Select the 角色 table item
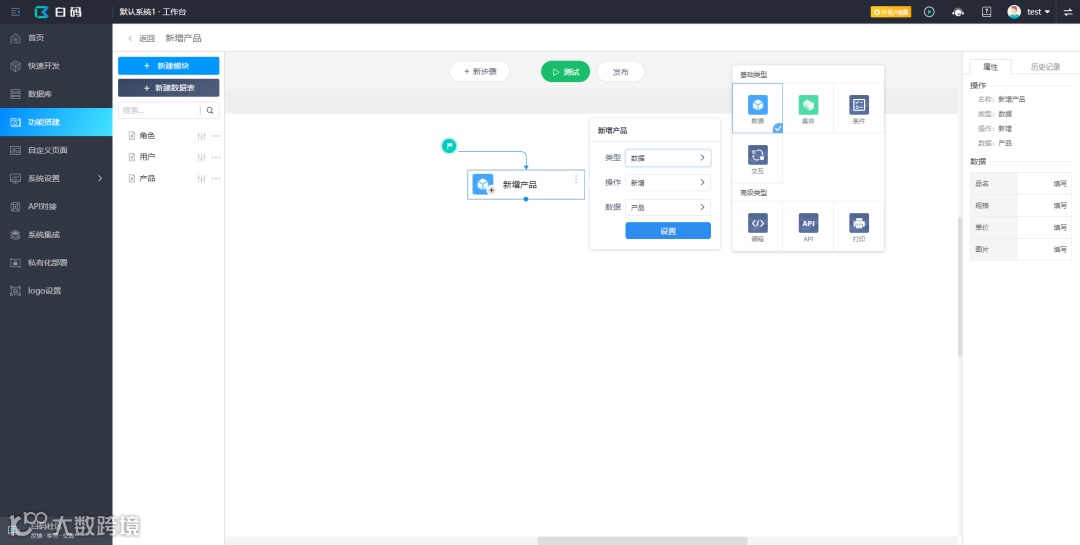This screenshot has width=1080, height=545. (x=147, y=136)
